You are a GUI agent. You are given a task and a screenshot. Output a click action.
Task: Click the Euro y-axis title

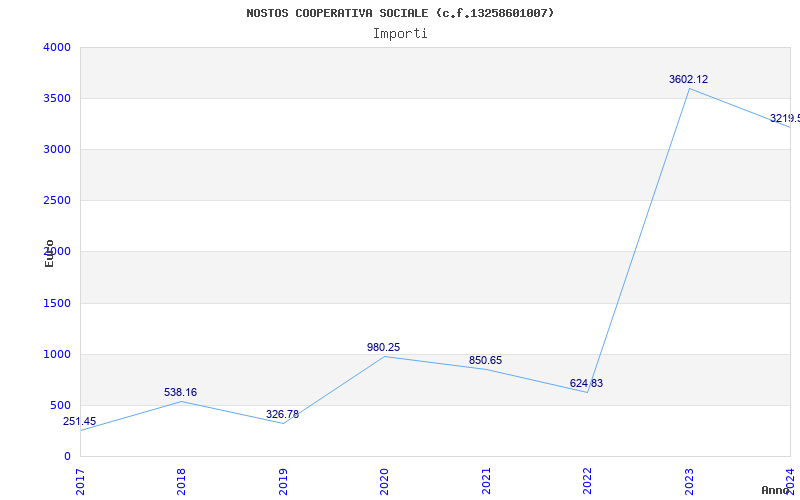click(49, 253)
